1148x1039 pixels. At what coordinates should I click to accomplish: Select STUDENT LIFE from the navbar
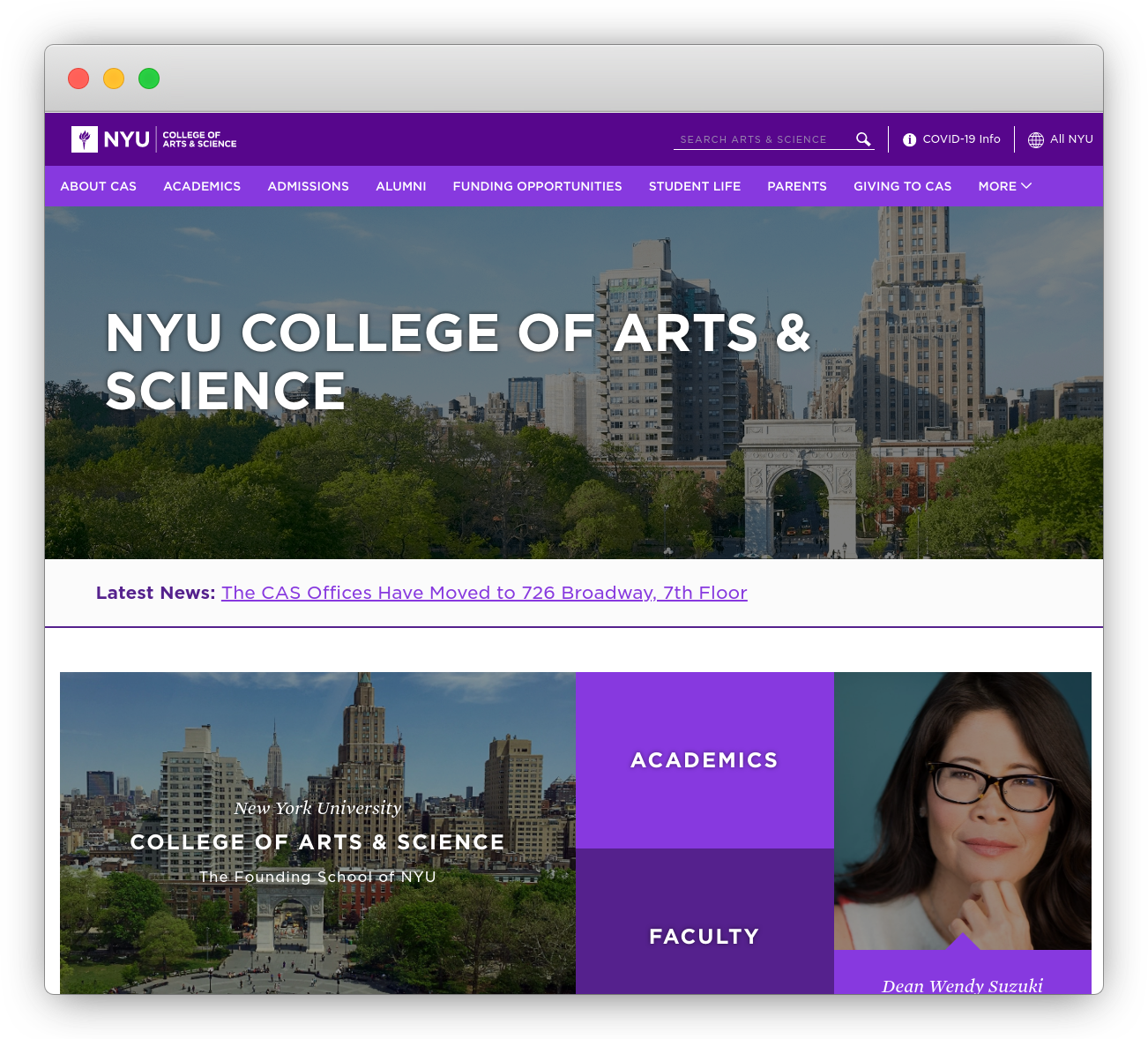point(695,186)
